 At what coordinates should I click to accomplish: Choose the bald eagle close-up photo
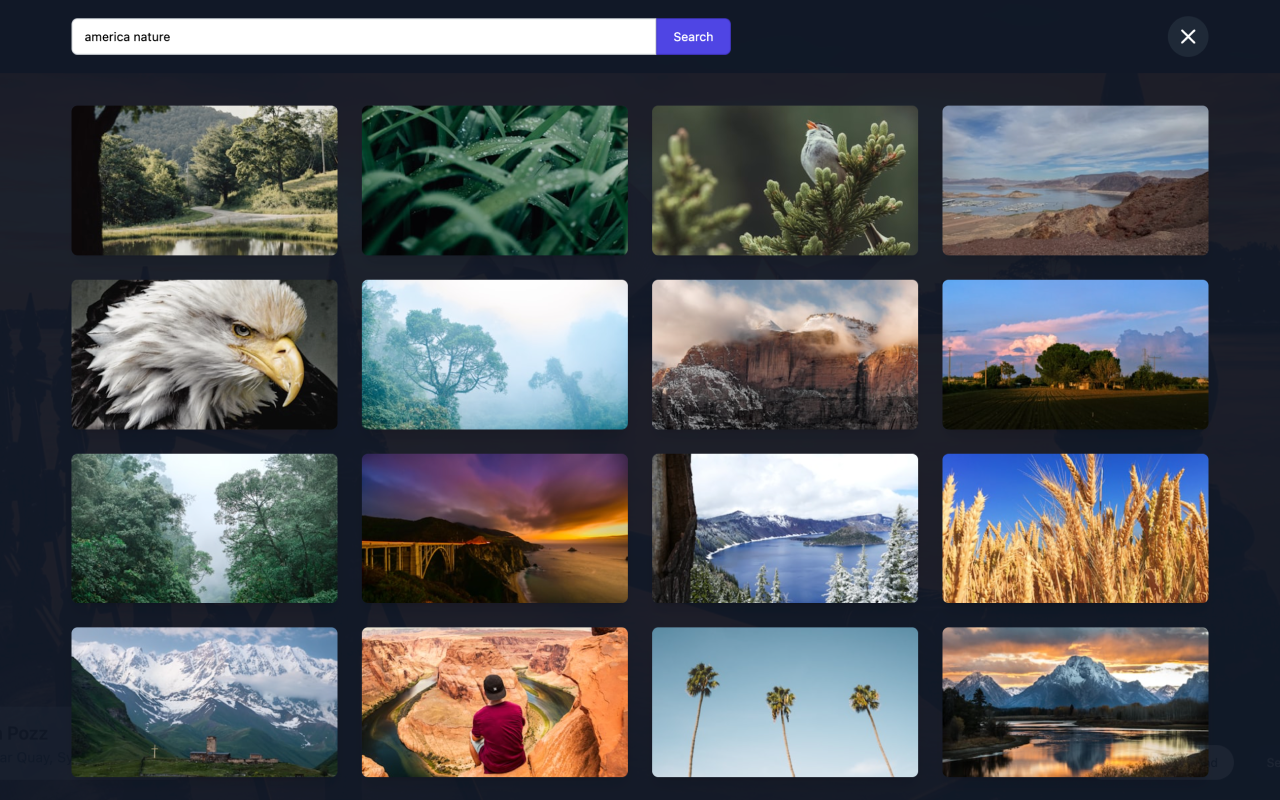point(205,355)
